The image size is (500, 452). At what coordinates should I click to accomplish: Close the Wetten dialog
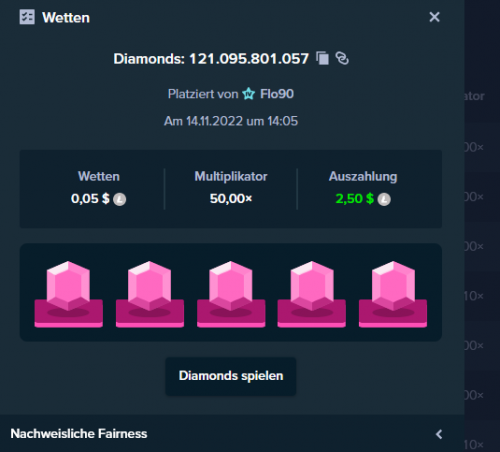434,17
